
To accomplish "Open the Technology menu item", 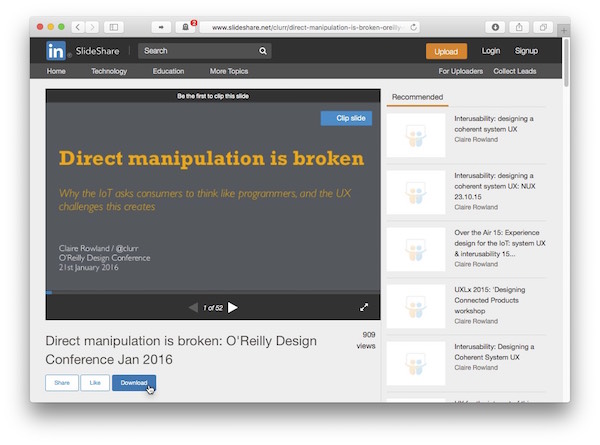I will pos(109,71).
